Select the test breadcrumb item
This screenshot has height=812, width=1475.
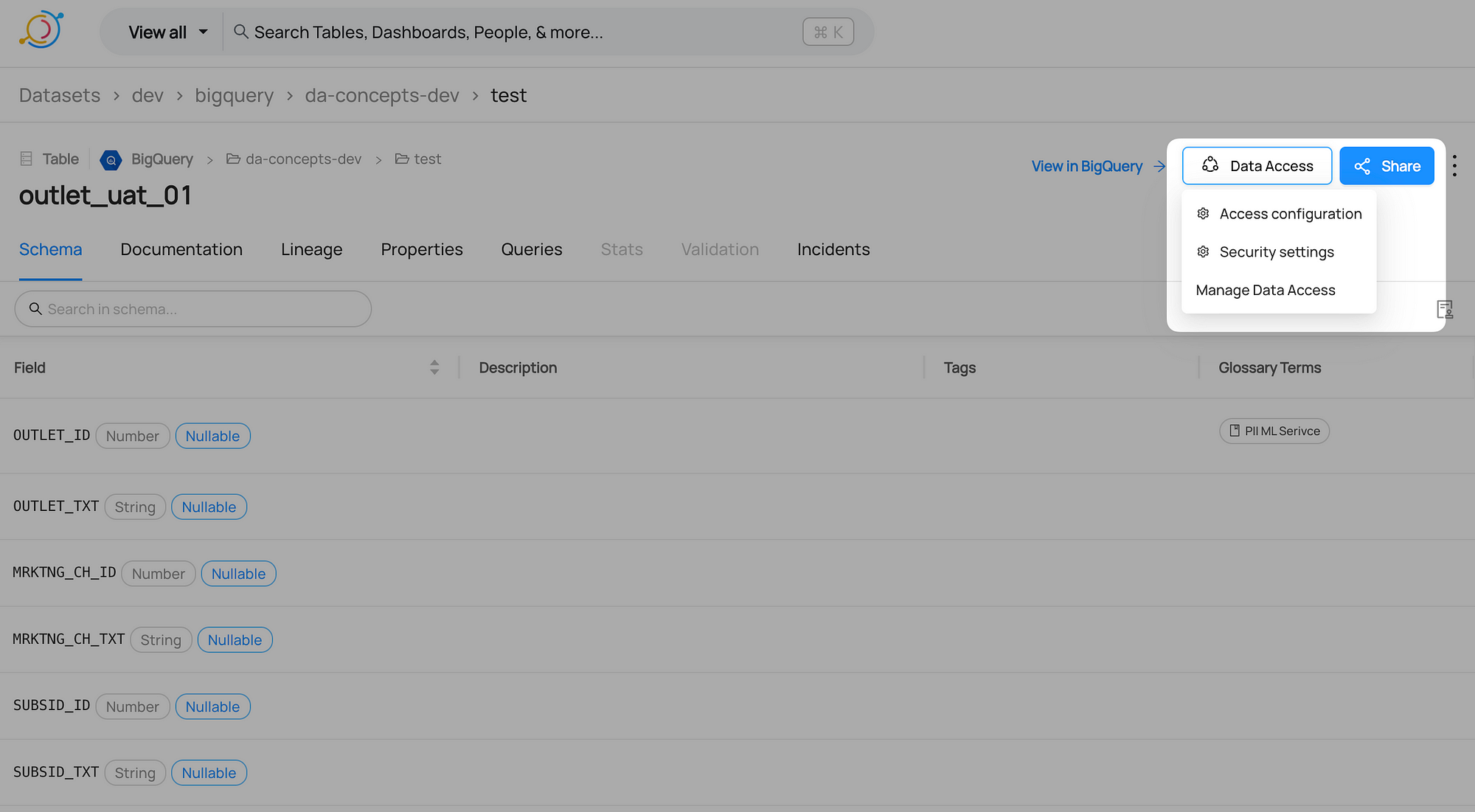[x=508, y=95]
